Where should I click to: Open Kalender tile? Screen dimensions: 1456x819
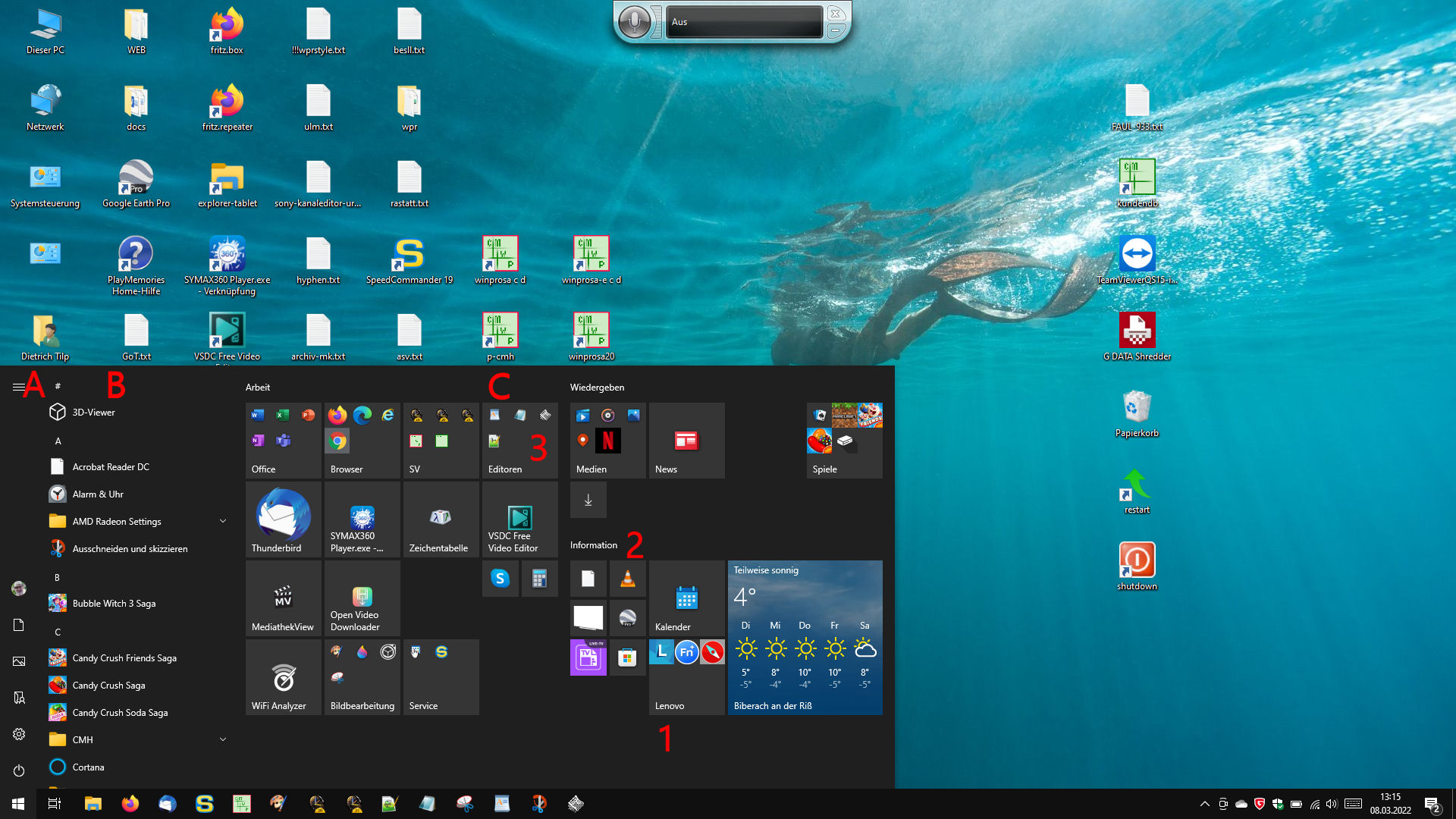click(x=686, y=598)
